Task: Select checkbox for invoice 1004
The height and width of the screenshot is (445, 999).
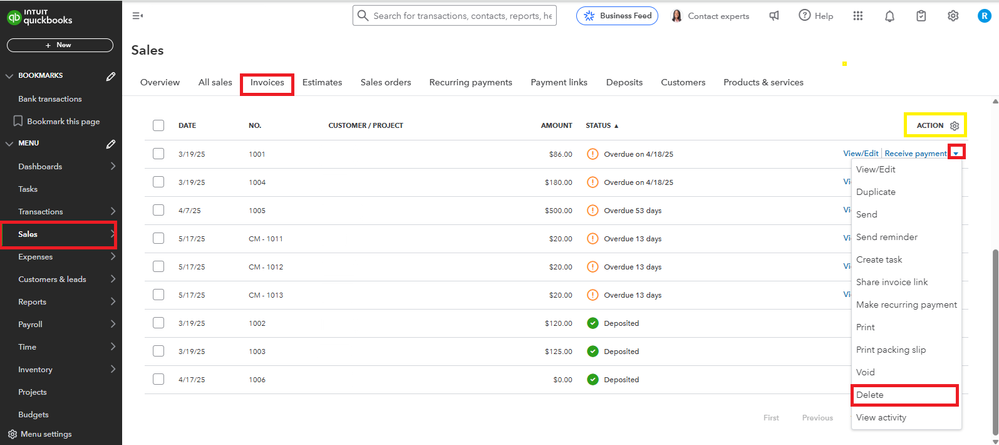Action: tap(159, 182)
